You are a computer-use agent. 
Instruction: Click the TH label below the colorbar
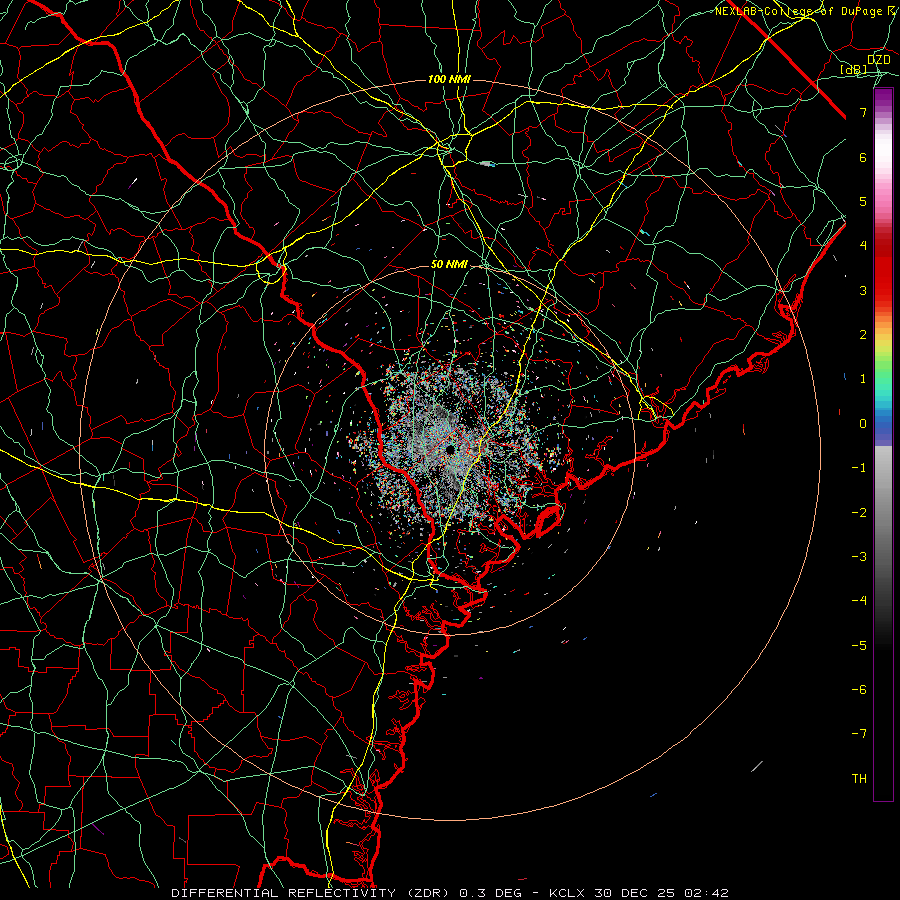point(859,778)
